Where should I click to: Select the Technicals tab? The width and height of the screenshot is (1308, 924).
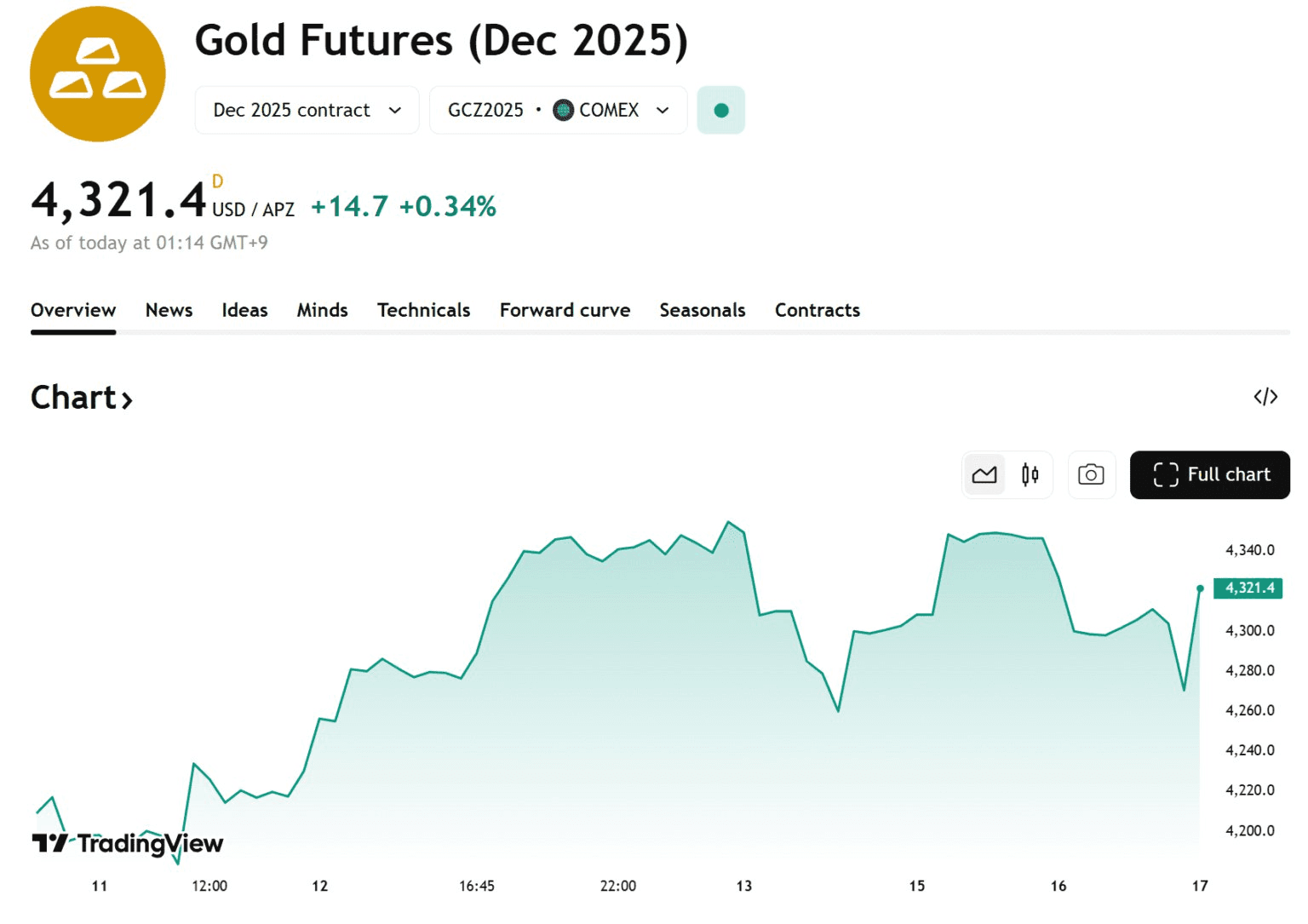[423, 310]
